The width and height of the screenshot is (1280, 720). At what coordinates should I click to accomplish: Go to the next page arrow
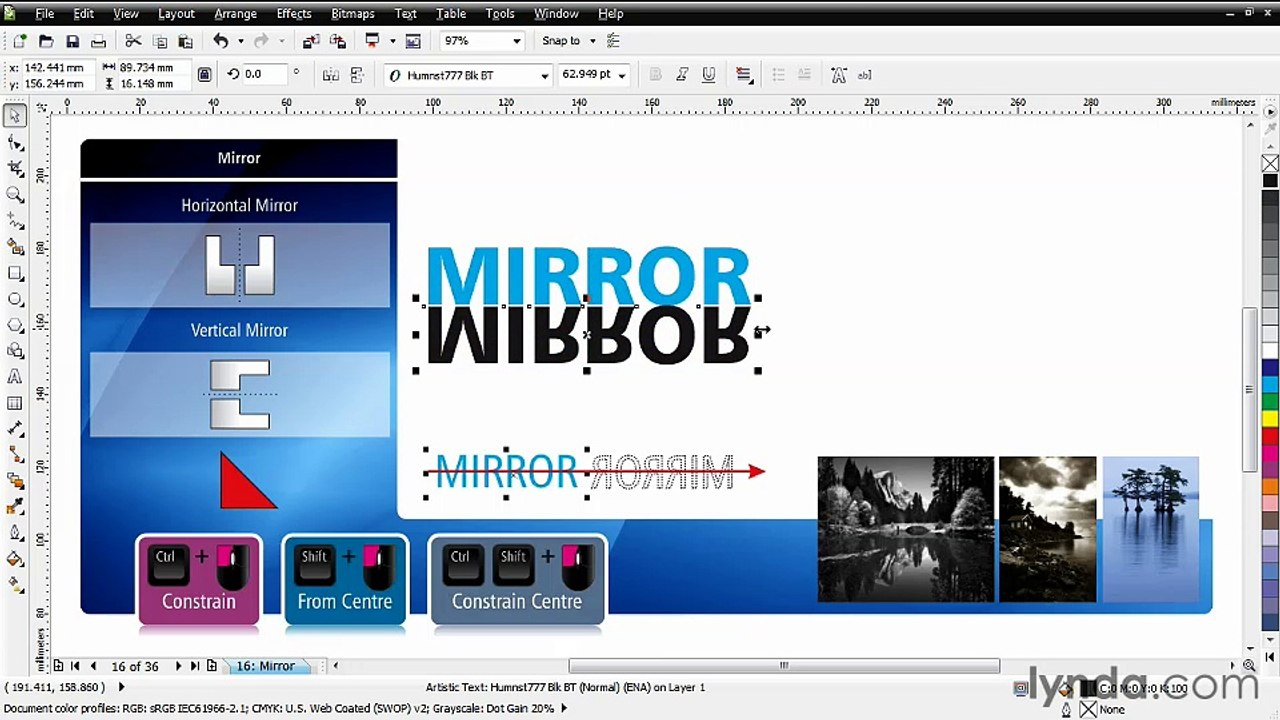pos(178,666)
